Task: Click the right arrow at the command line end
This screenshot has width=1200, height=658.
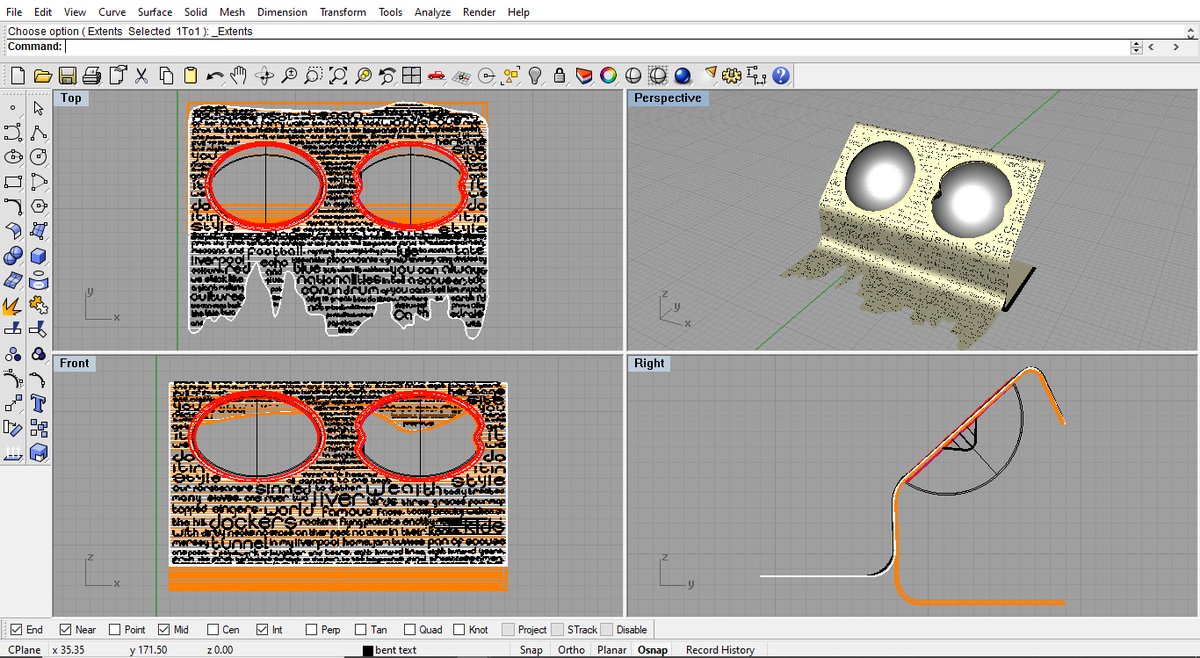Action: coord(1175,47)
